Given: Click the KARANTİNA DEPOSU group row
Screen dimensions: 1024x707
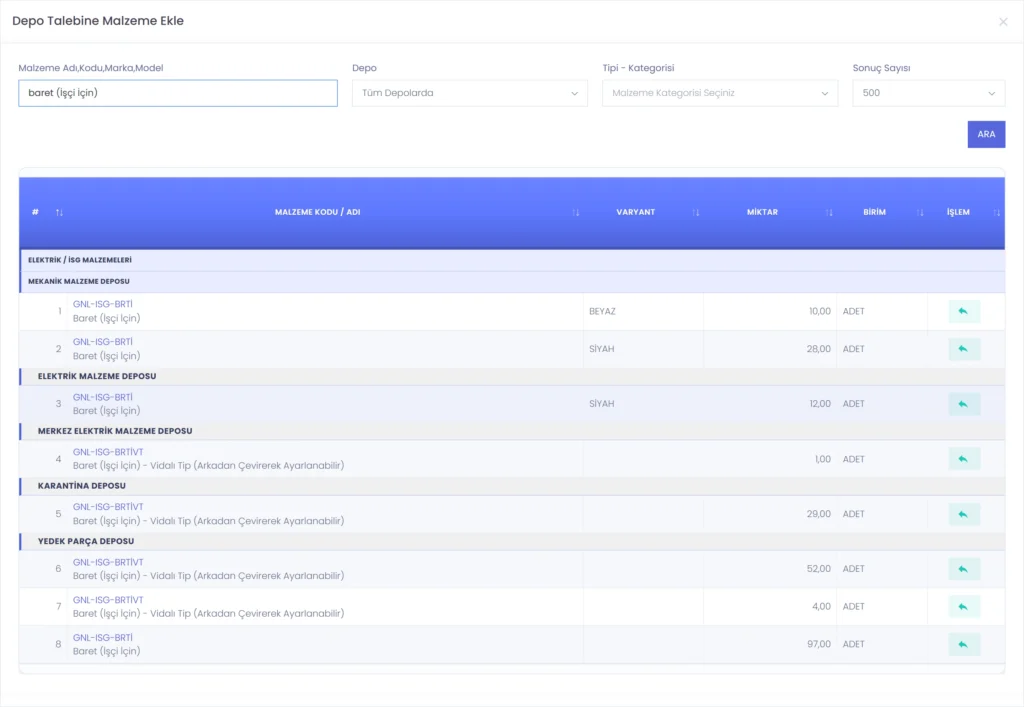Looking at the screenshot, I should pos(512,486).
